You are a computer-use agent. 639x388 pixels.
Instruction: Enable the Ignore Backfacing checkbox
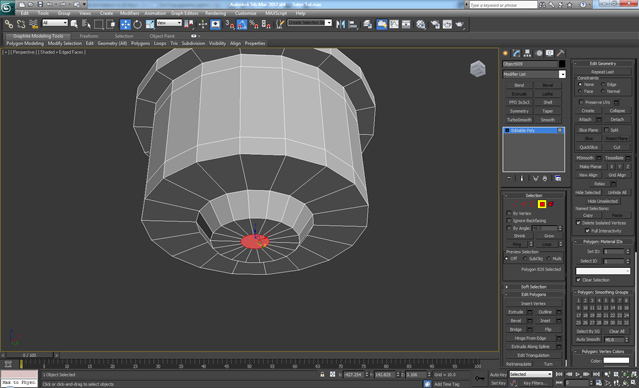pyautogui.click(x=509, y=220)
